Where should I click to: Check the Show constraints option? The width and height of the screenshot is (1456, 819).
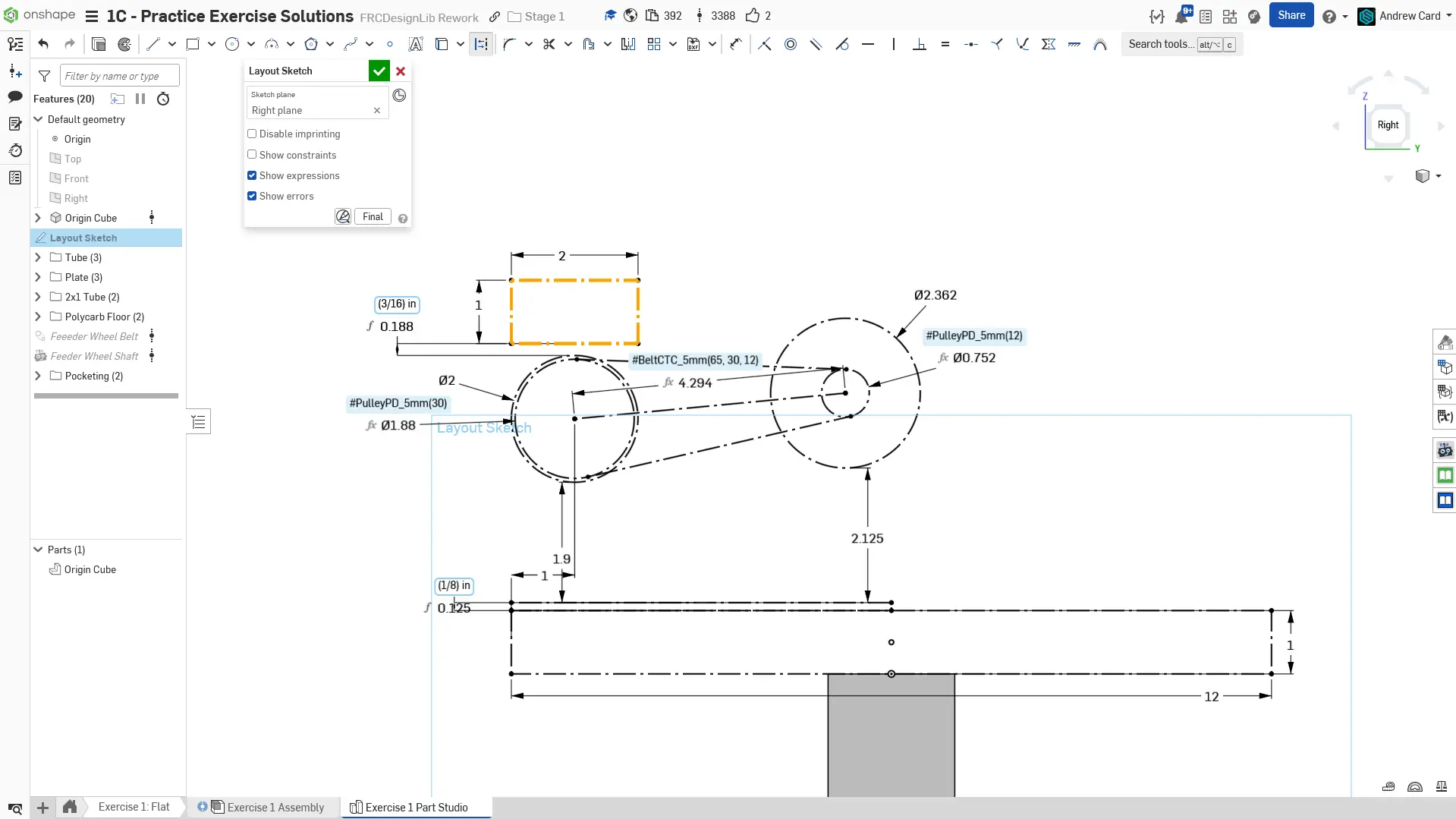pyautogui.click(x=252, y=155)
